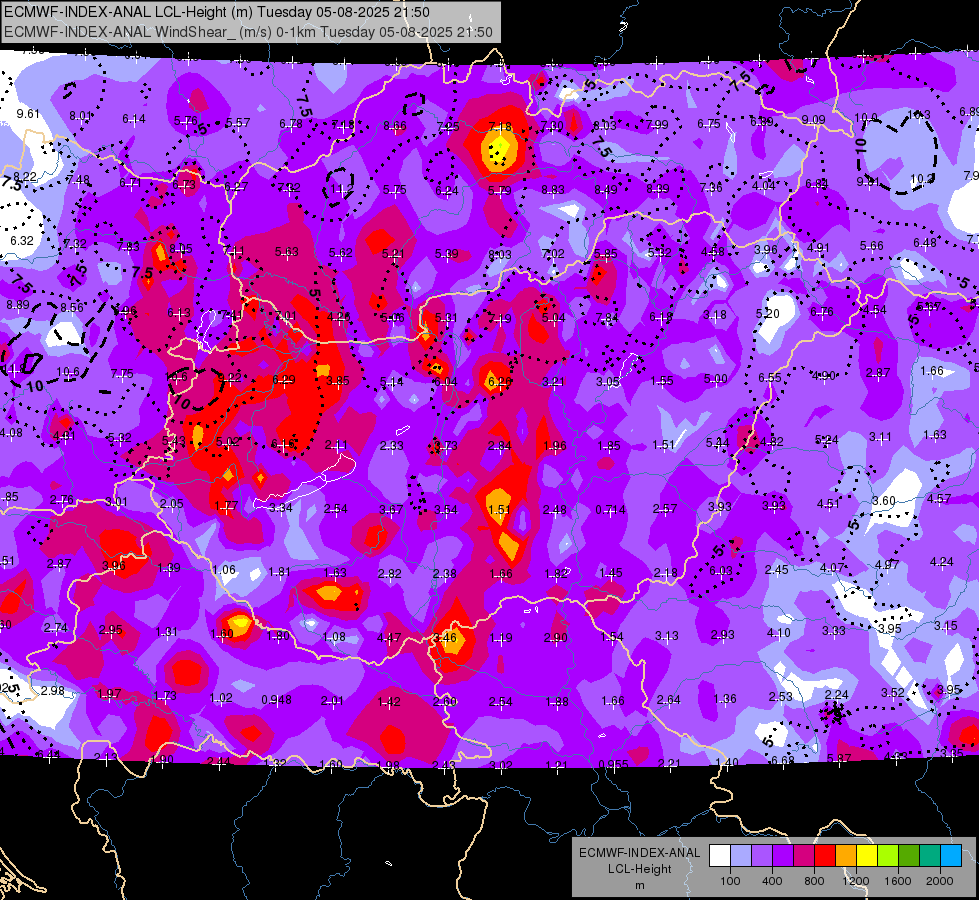979x900 pixels.
Task: Click the white swatch in the LCL-Height legend
Action: point(720,856)
